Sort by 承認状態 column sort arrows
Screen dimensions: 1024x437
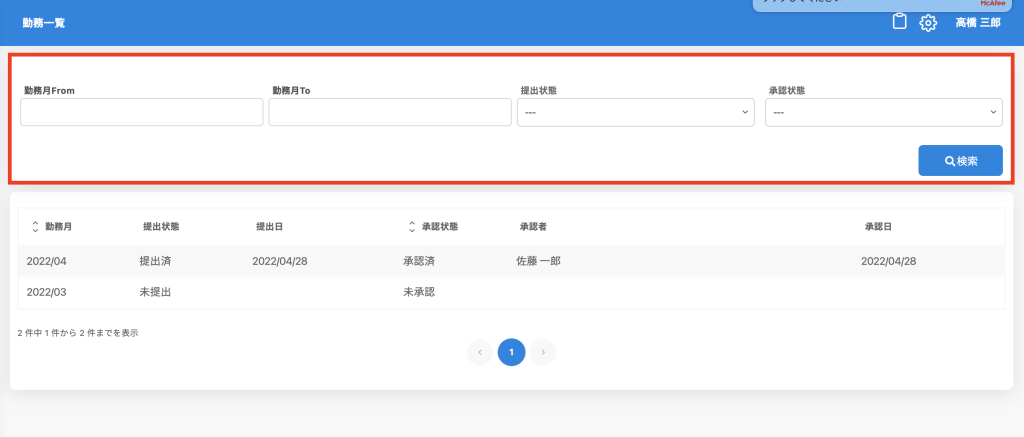pyautogui.click(x=414, y=227)
